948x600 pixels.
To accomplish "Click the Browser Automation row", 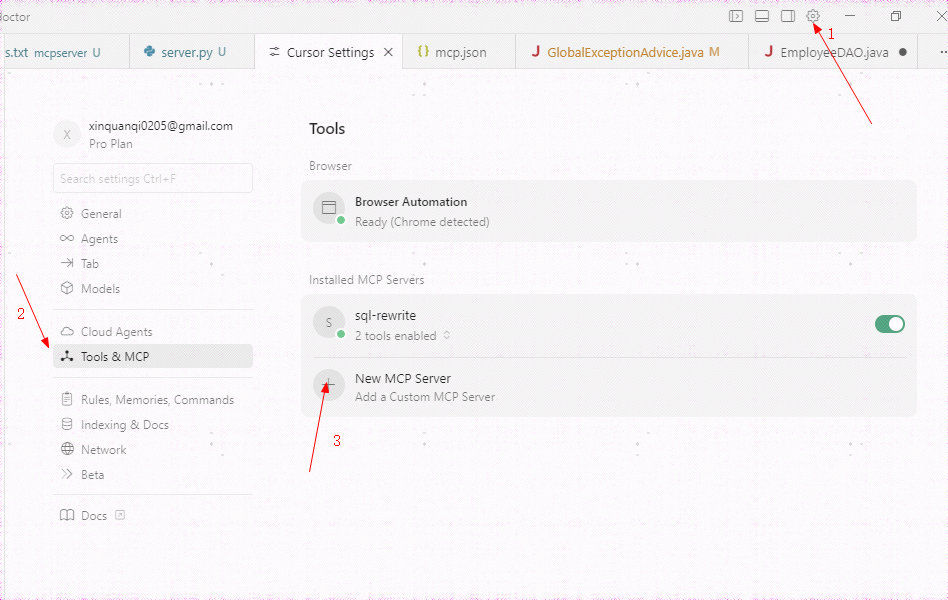I will (x=609, y=211).
